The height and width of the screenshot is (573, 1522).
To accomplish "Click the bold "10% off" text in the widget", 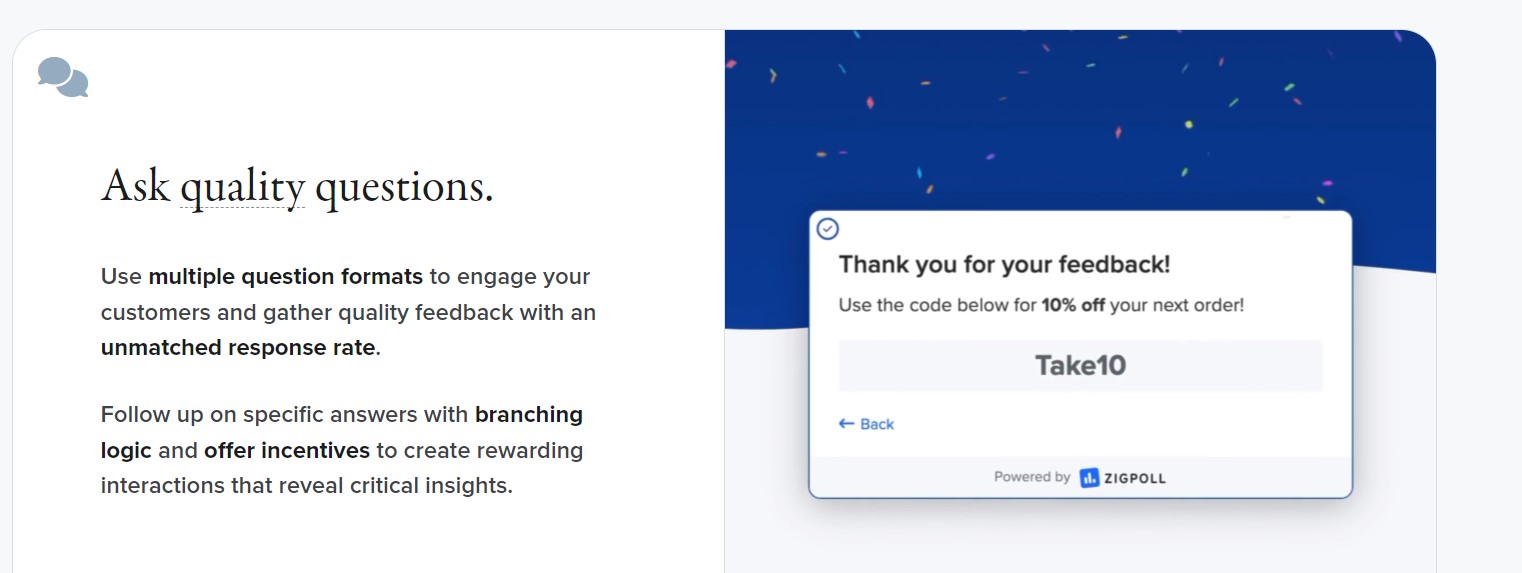I will click(1073, 305).
